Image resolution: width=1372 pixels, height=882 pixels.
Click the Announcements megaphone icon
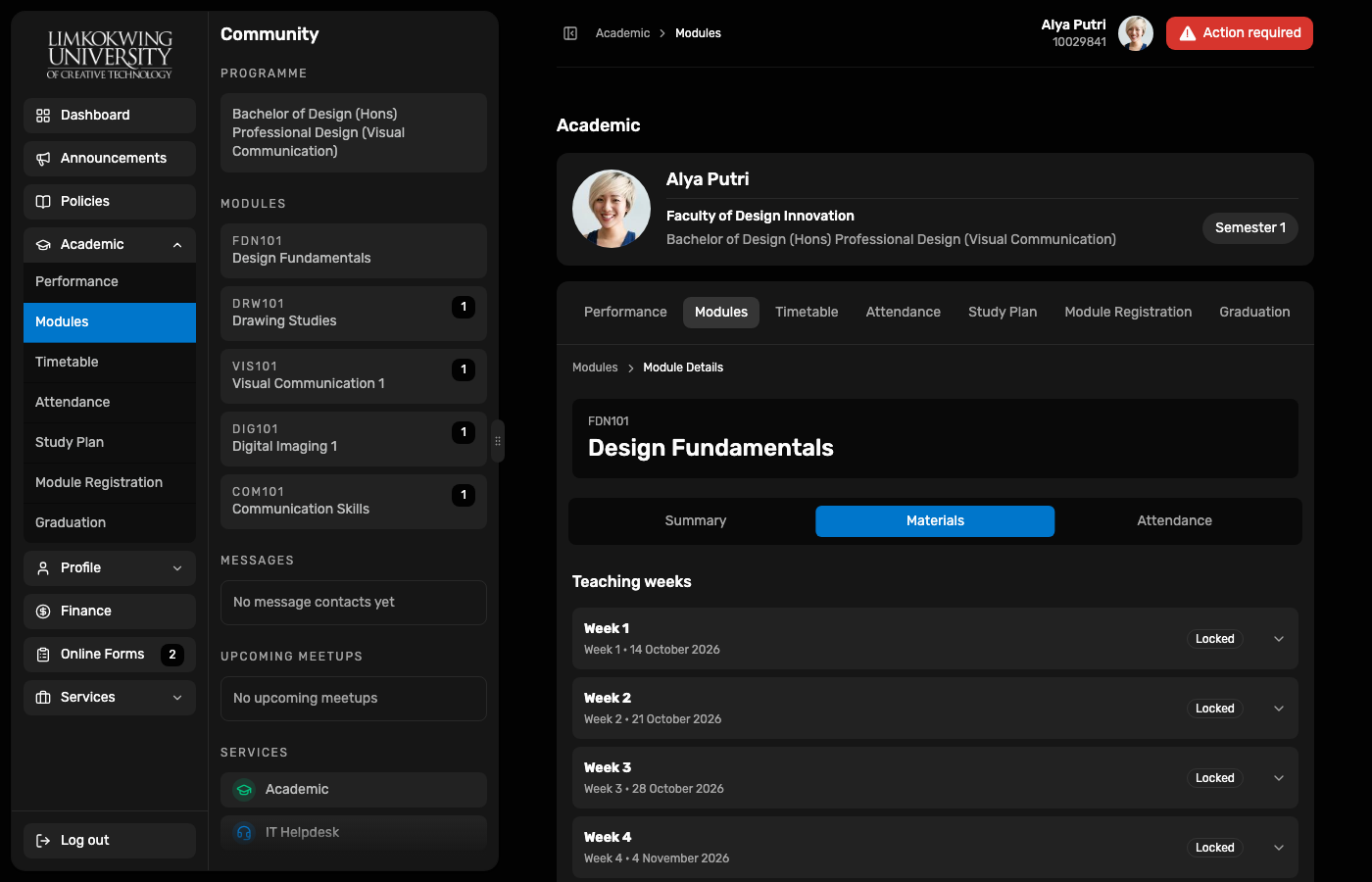coord(43,159)
